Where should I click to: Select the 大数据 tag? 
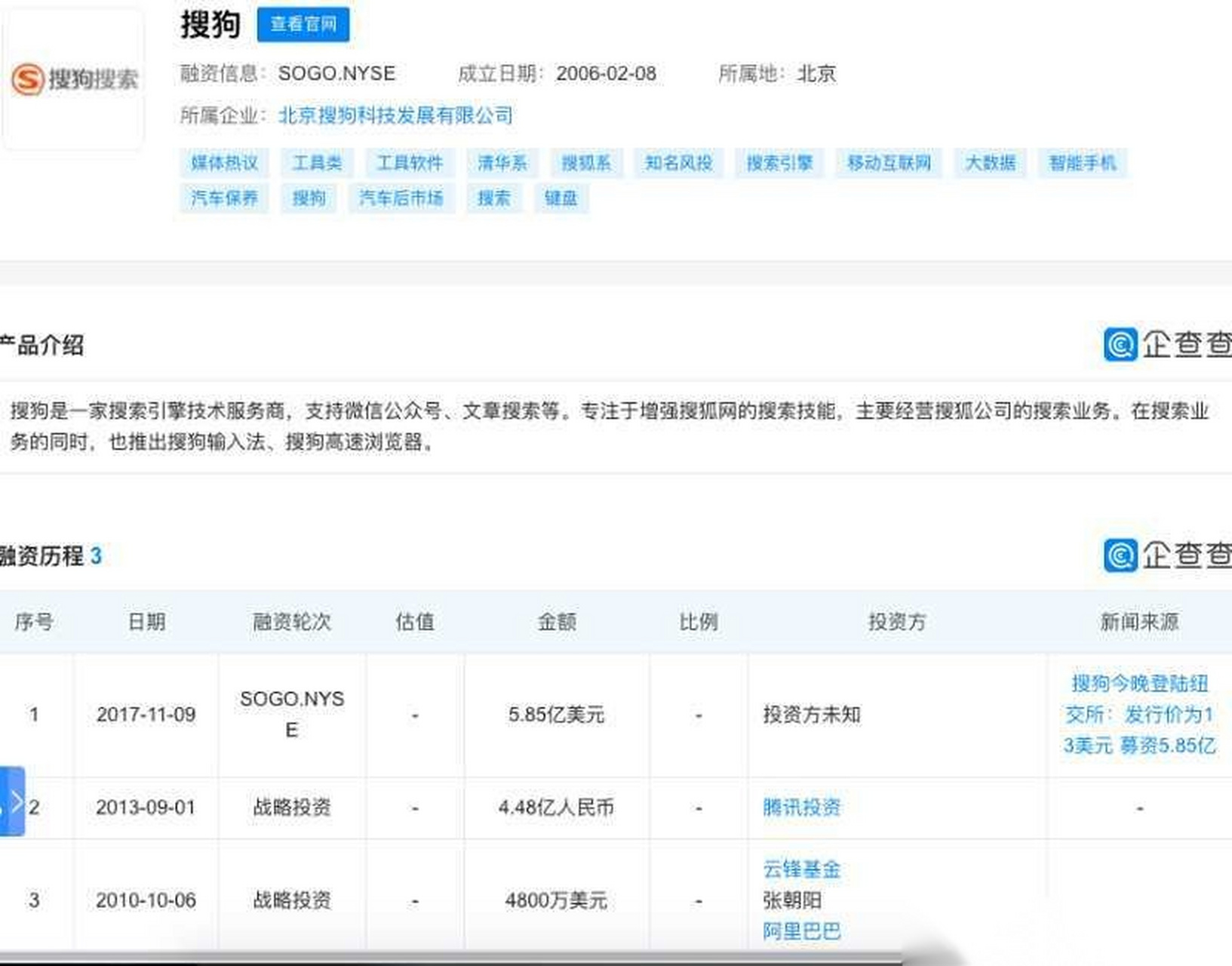990,163
